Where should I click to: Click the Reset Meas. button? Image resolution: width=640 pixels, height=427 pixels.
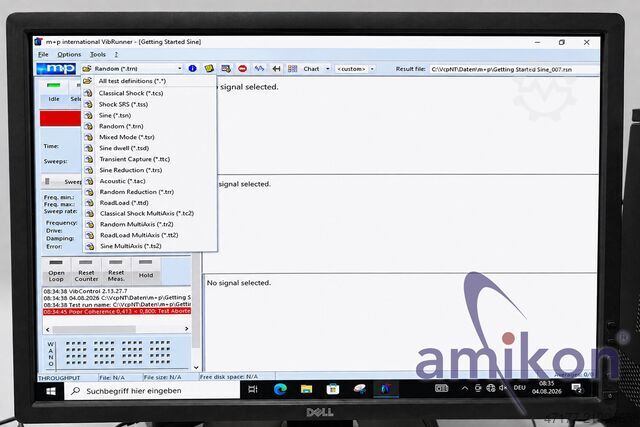(x=116, y=271)
